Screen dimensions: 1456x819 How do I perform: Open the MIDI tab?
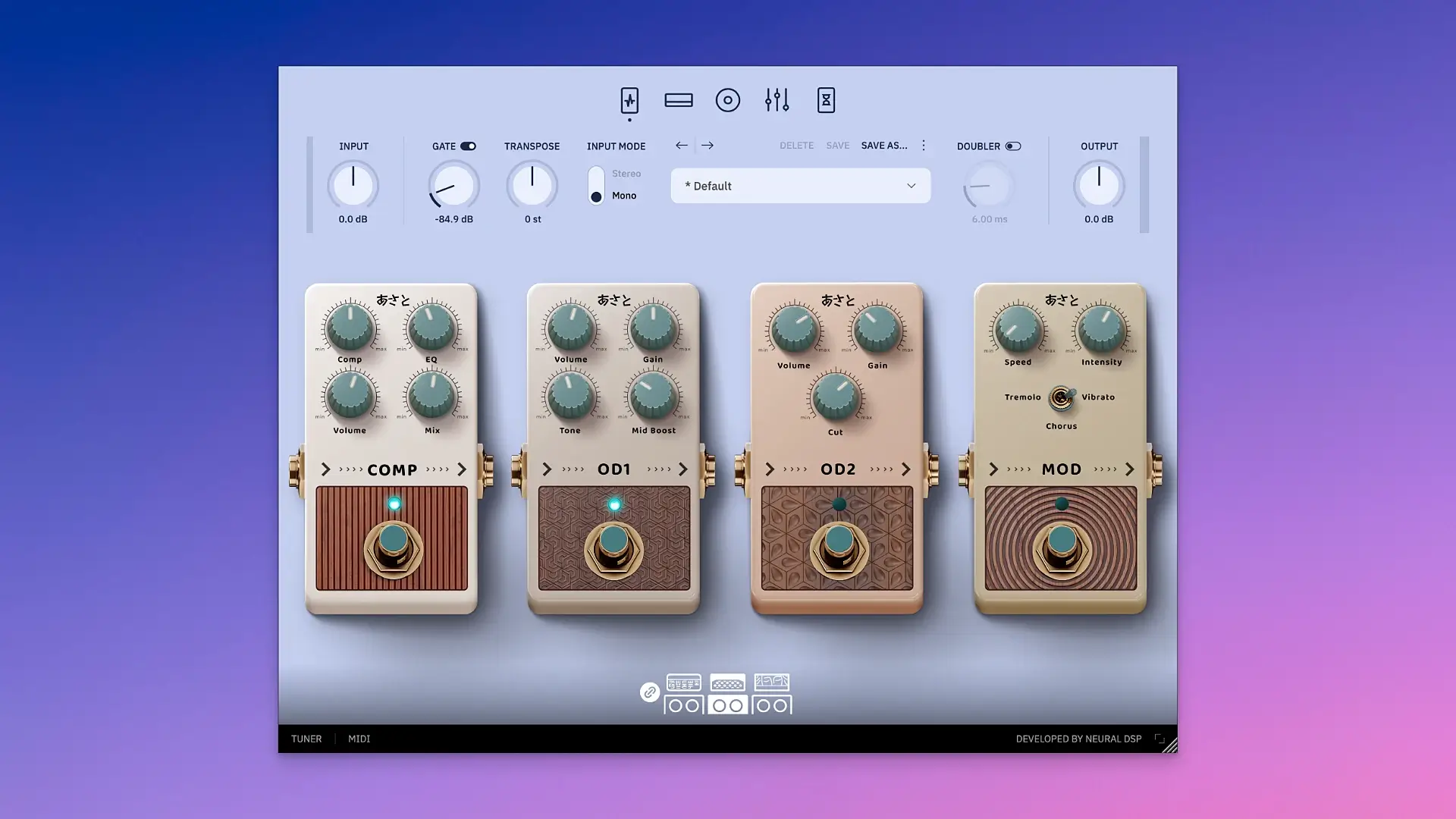[359, 739]
